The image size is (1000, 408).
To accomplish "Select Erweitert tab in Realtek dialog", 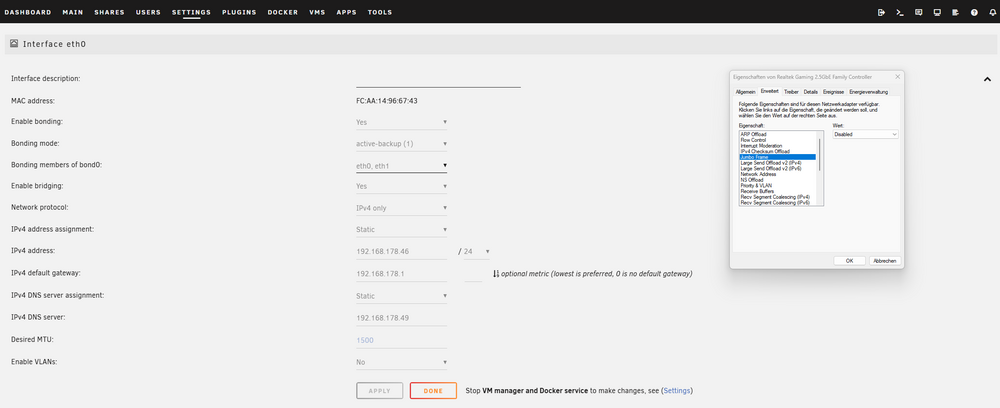I will (x=770, y=91).
